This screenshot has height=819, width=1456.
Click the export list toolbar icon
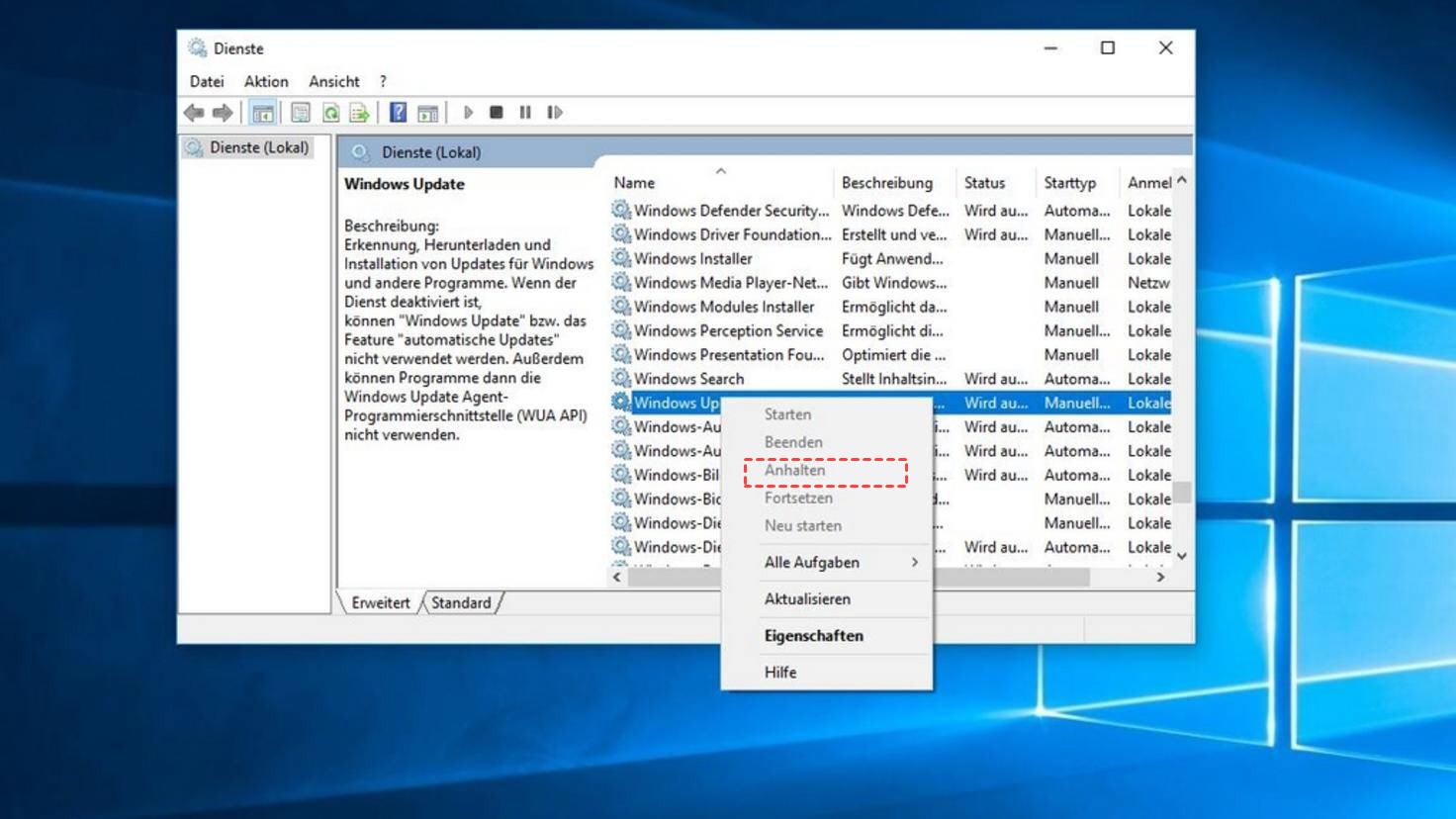click(x=359, y=113)
